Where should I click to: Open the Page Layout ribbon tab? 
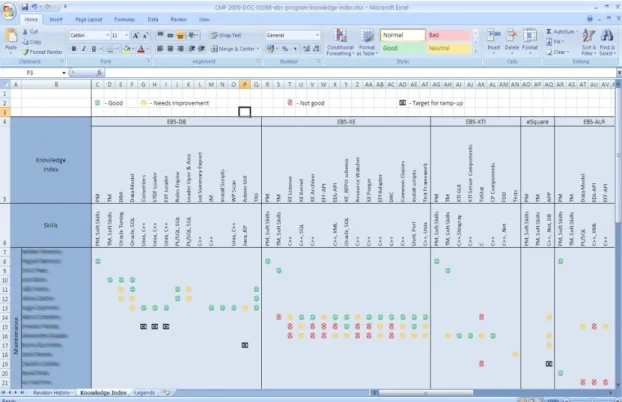(x=89, y=19)
